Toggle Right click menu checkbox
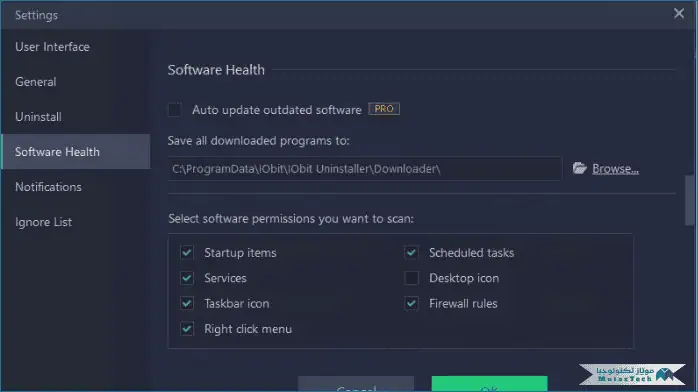Viewport: 698px width, 392px height. 187,329
